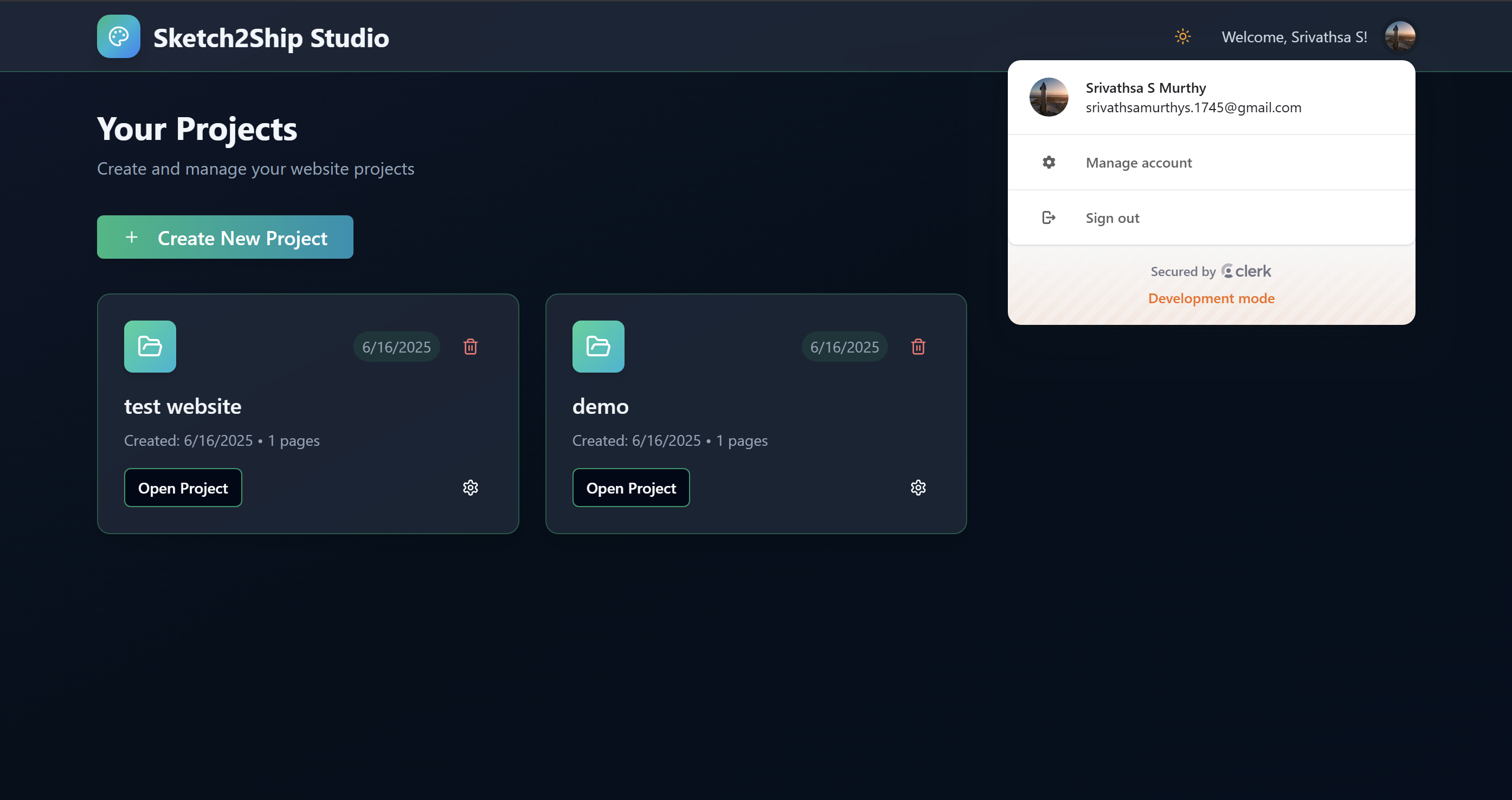Click the folder icon on the test website card
The image size is (1512, 800).
pyautogui.click(x=150, y=347)
